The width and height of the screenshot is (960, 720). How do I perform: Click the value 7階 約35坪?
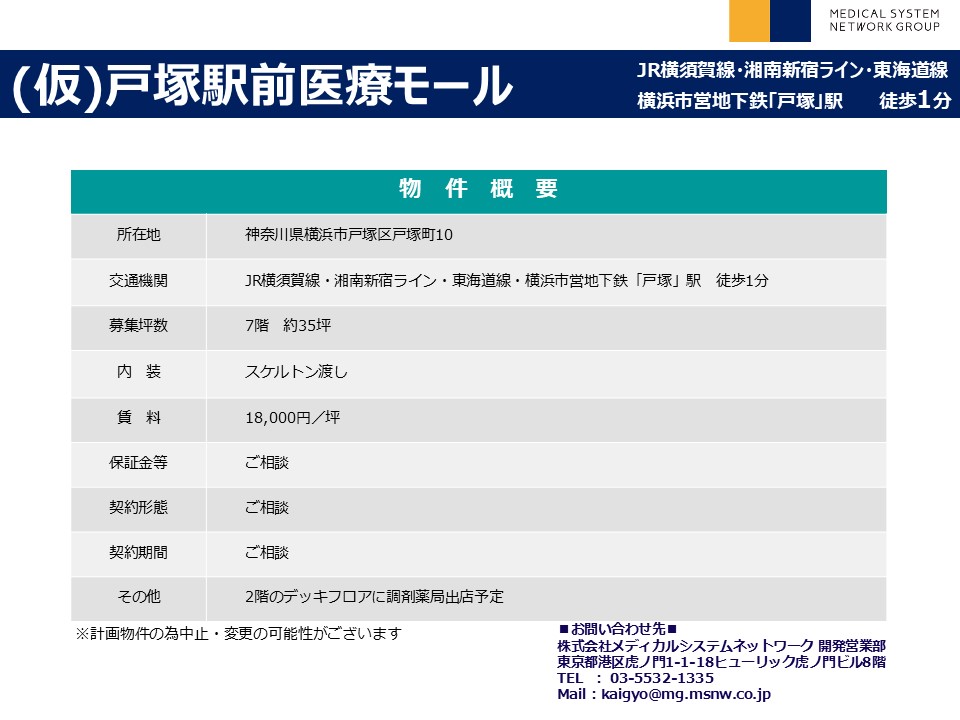288,325
